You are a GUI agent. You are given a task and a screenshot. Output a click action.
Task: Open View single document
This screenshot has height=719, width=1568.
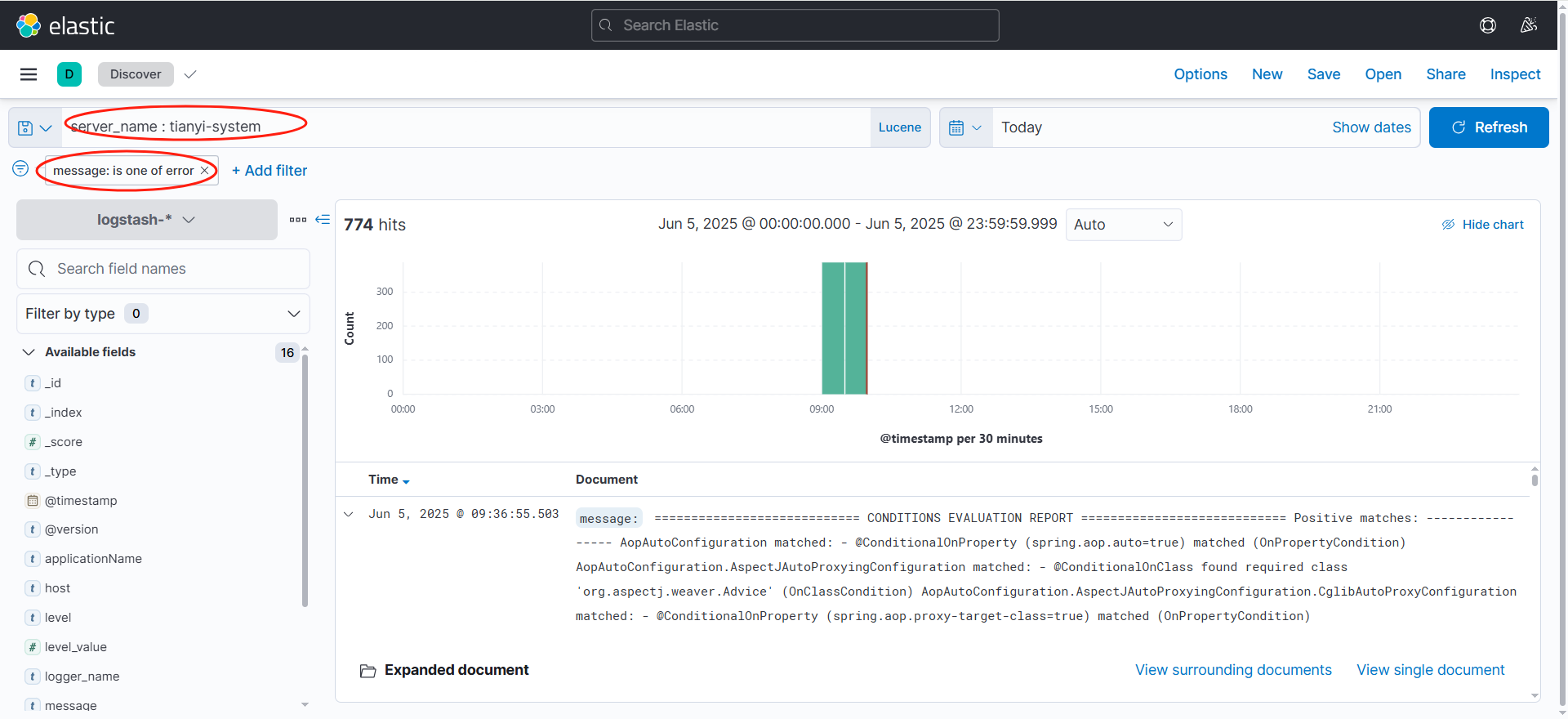(1431, 670)
